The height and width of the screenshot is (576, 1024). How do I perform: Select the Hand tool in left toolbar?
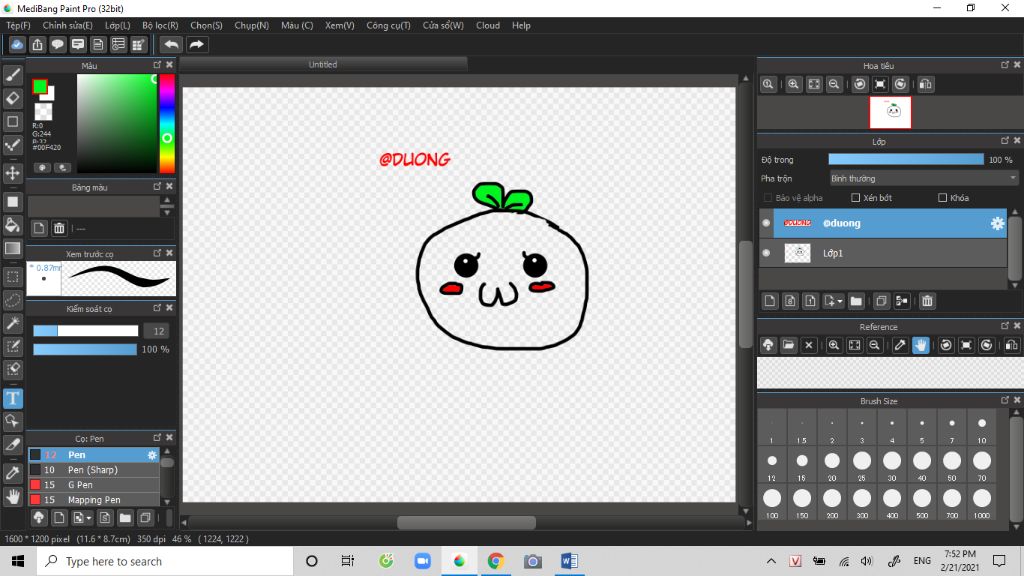(x=12, y=497)
